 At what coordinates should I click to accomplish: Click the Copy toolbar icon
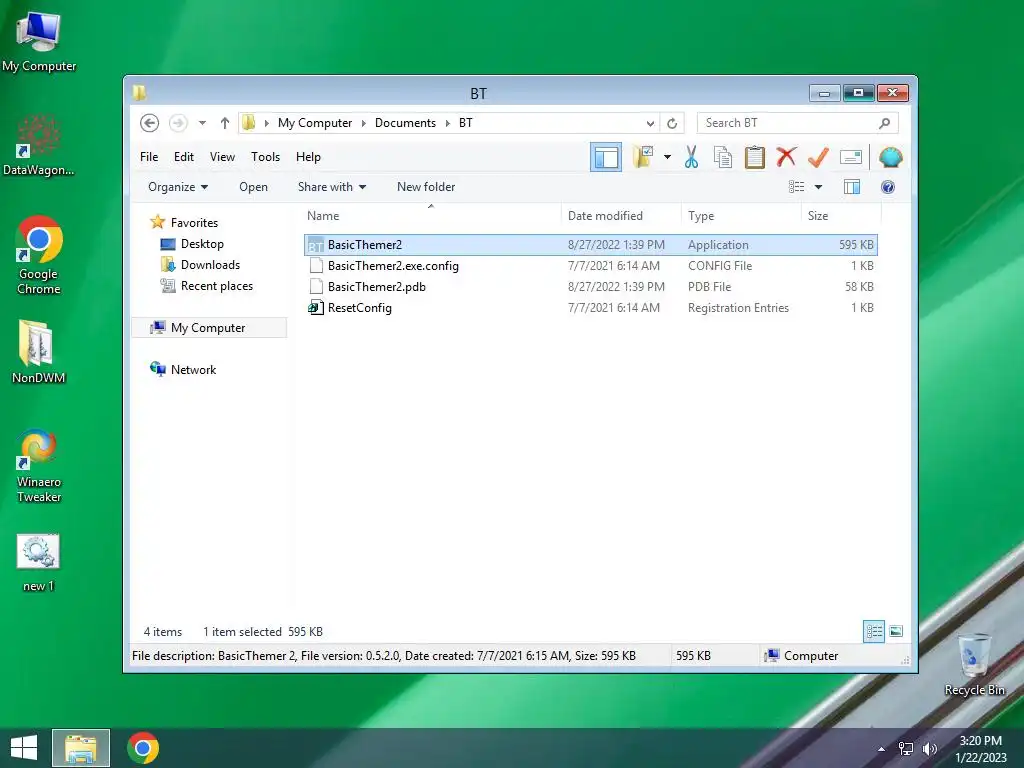tap(723, 157)
